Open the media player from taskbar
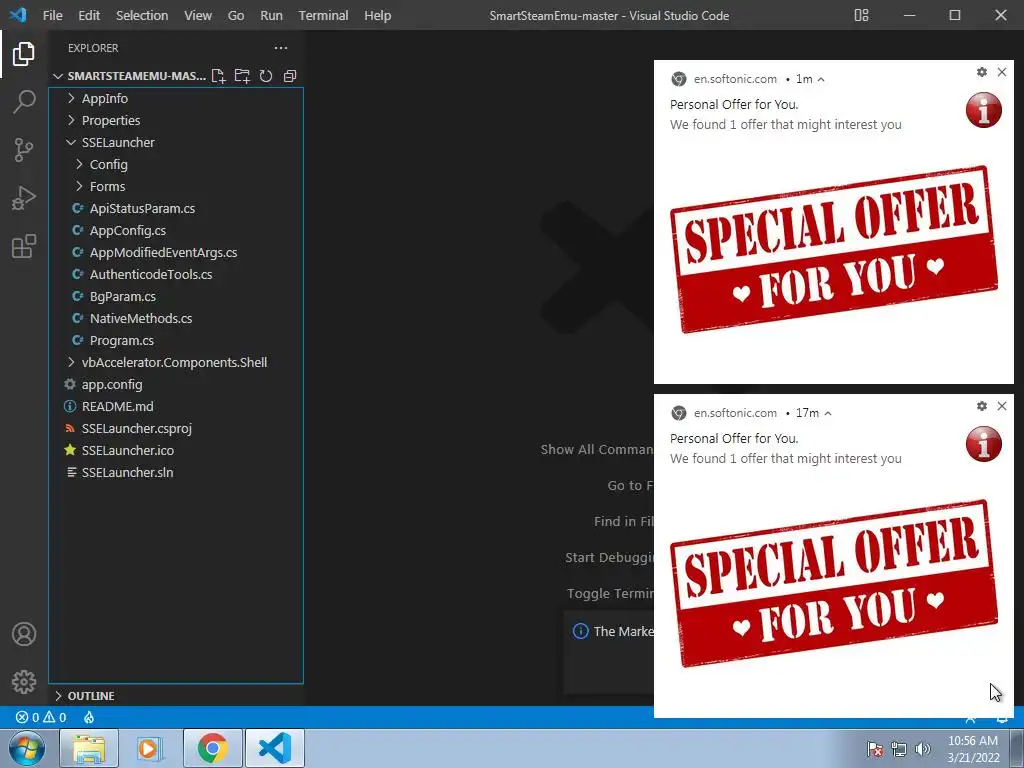 click(149, 748)
